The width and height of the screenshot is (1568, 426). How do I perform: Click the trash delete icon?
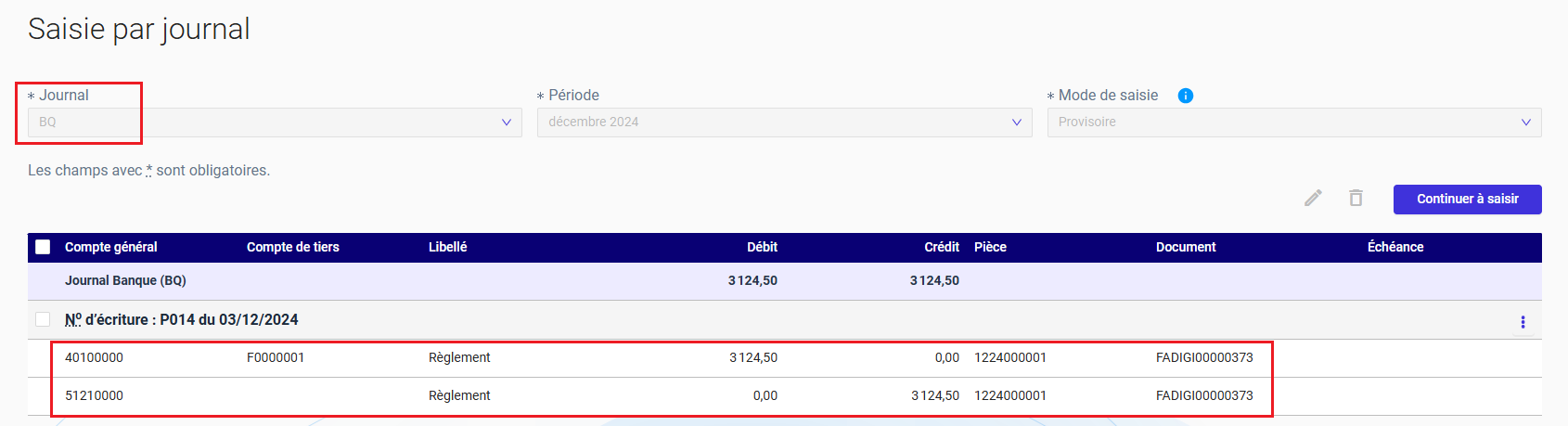(x=1356, y=198)
